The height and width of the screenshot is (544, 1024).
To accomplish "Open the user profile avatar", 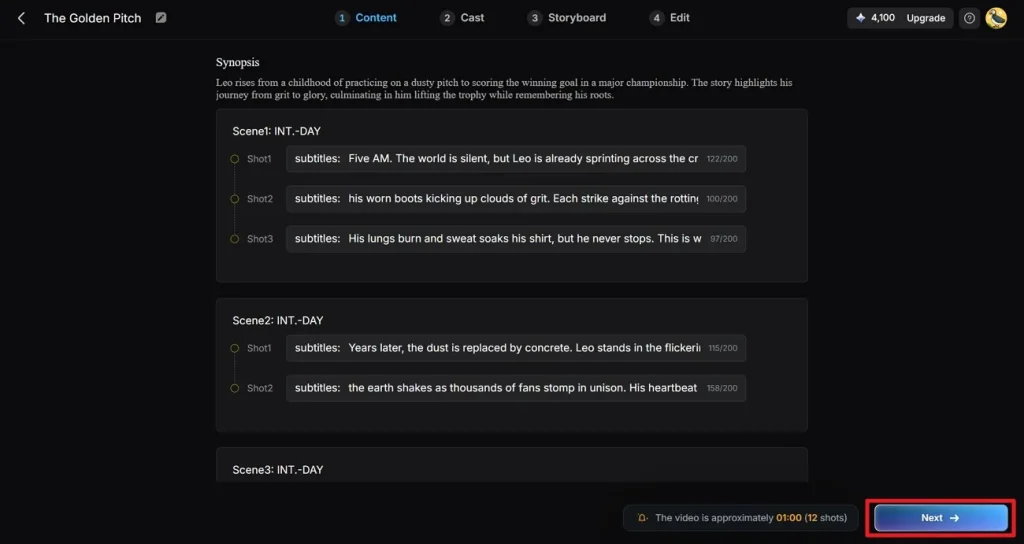I will pos(996,18).
